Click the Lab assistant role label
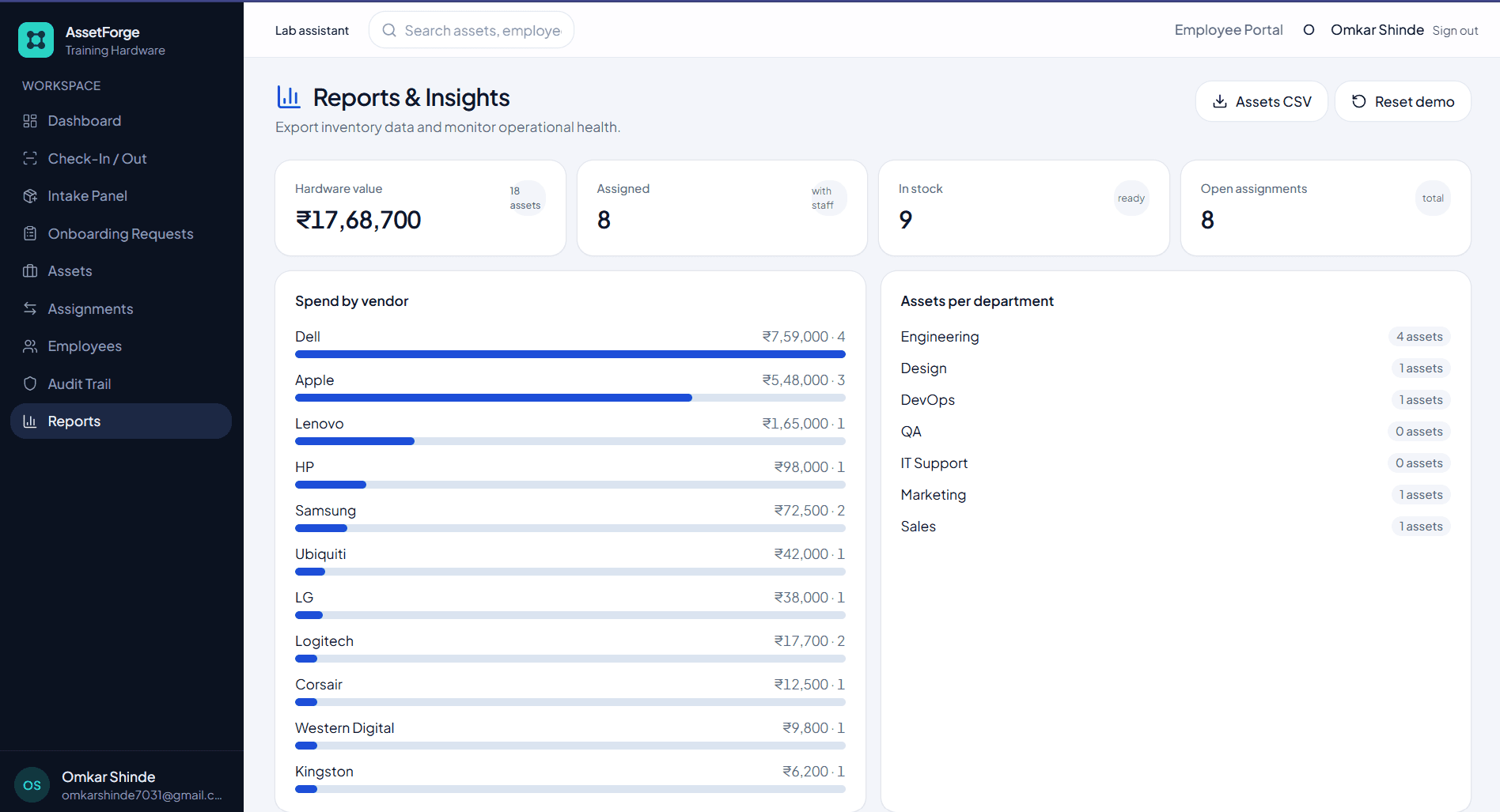This screenshot has height=812, width=1500. tap(312, 31)
